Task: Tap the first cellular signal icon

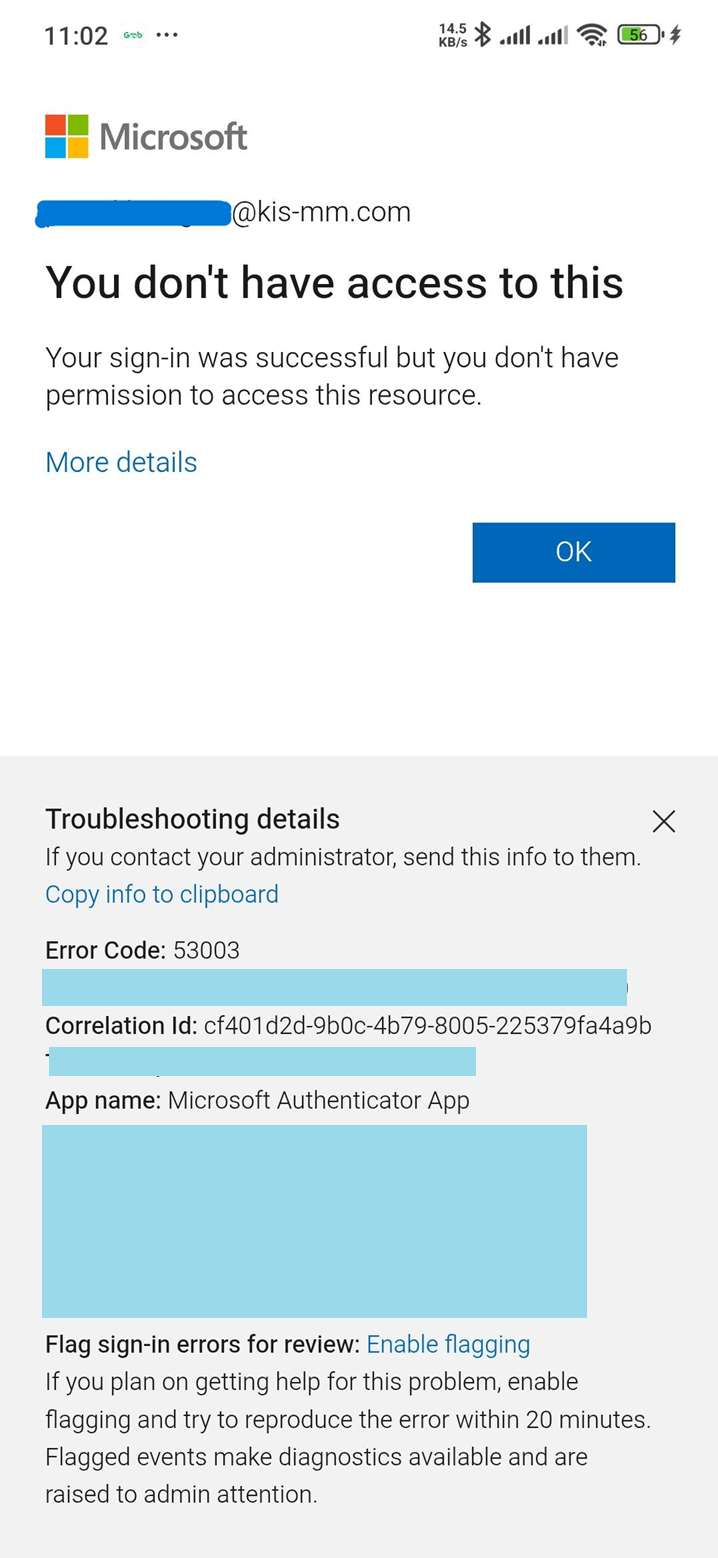Action: point(514,36)
